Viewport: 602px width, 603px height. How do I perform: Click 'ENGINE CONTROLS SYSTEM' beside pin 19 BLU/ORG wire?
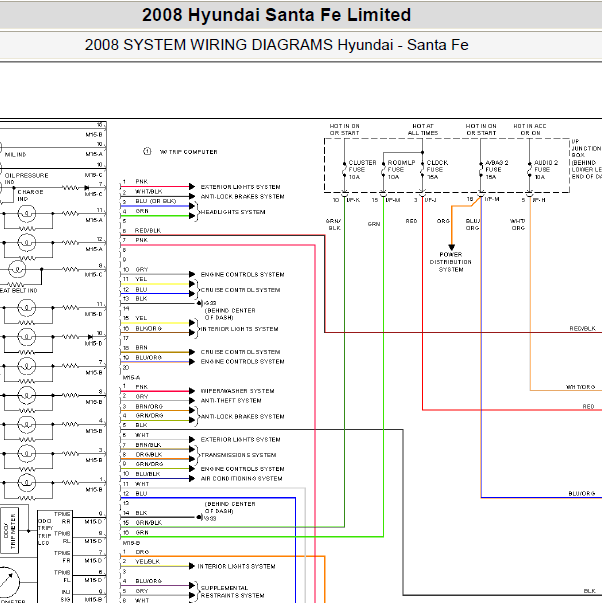[242, 361]
